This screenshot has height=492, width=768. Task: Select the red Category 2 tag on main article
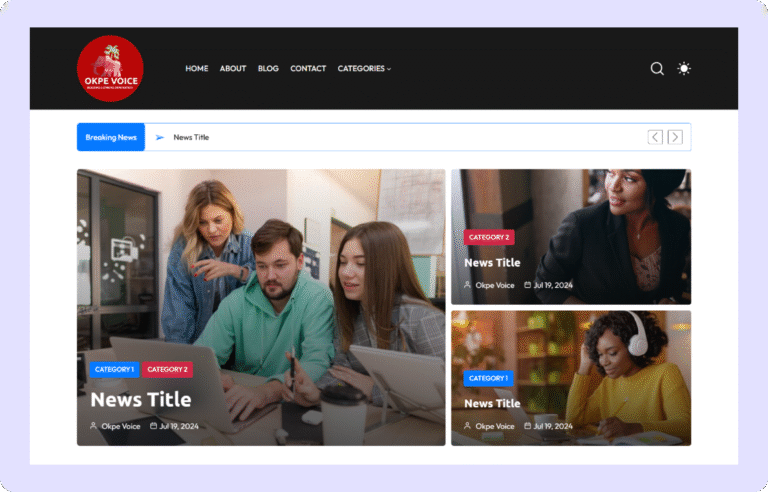(x=167, y=369)
